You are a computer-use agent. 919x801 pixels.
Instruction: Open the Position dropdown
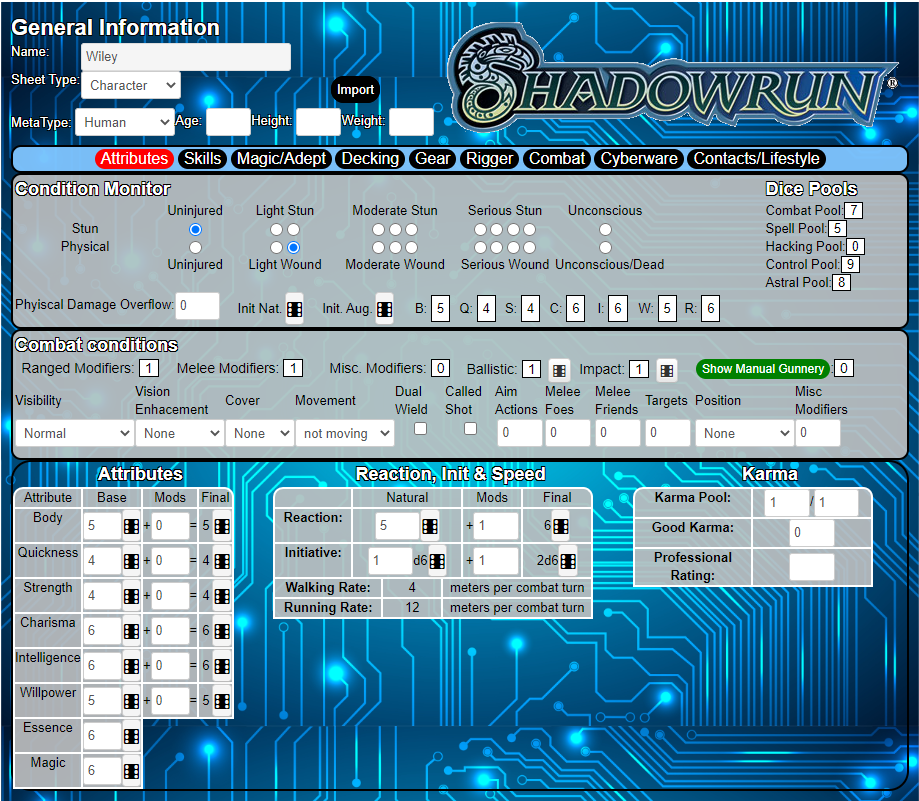point(744,434)
